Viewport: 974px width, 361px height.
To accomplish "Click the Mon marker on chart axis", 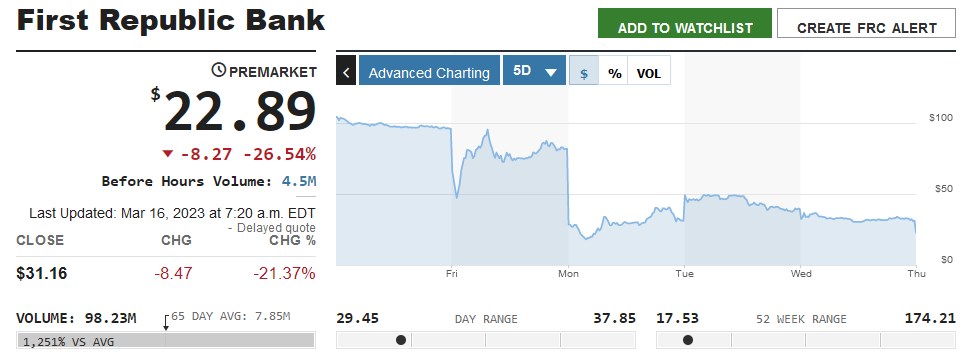I will 568,273.
